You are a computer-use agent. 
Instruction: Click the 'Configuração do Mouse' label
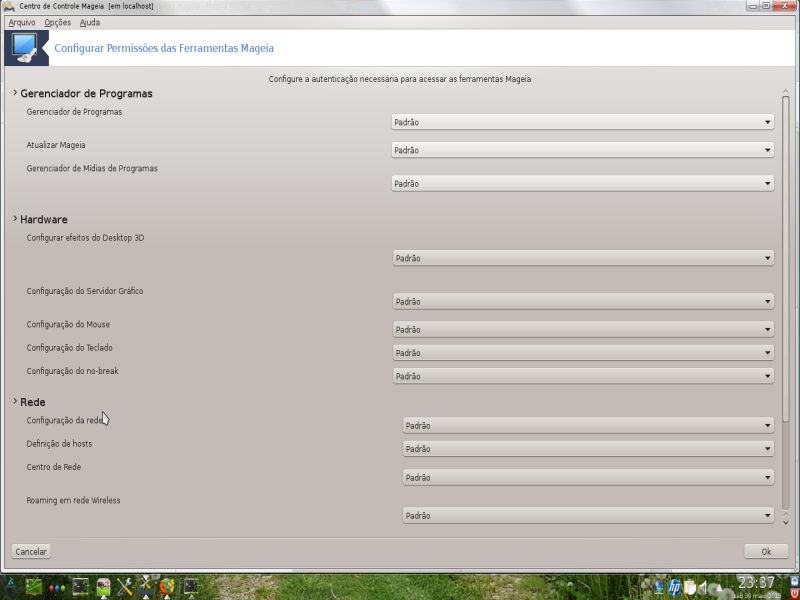68,324
